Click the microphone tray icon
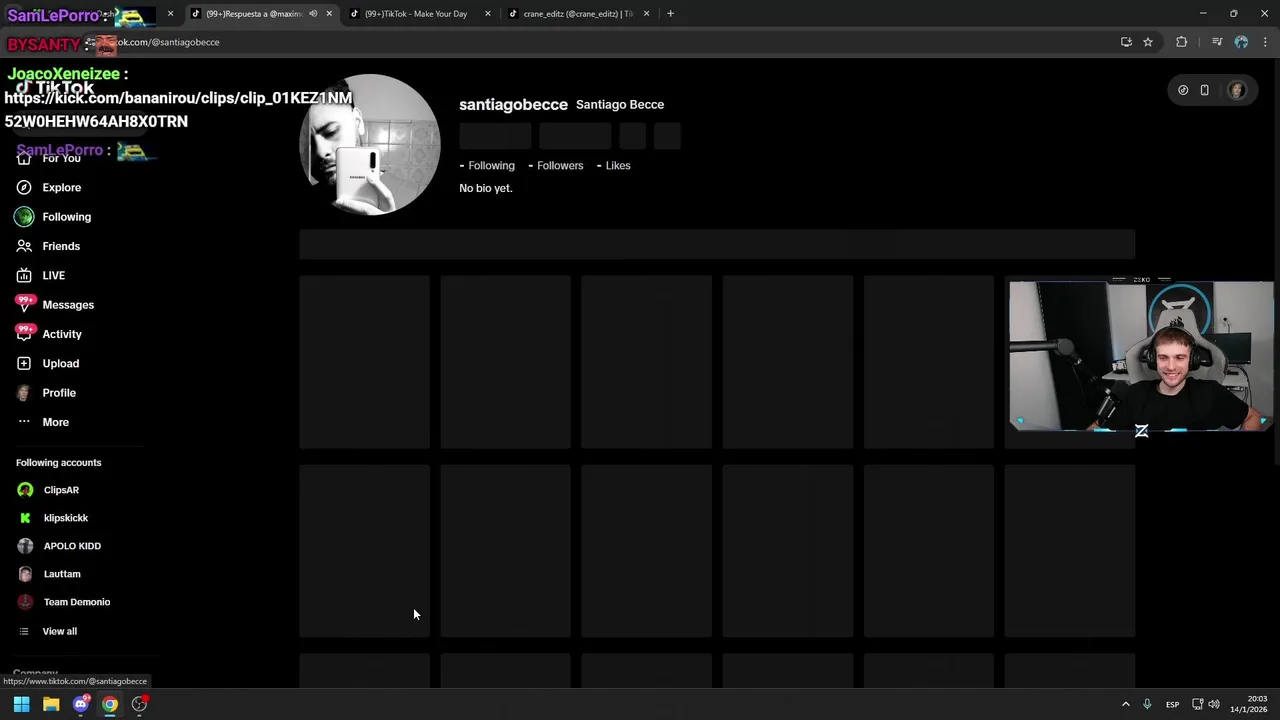The image size is (1280, 720). pos(1147,704)
